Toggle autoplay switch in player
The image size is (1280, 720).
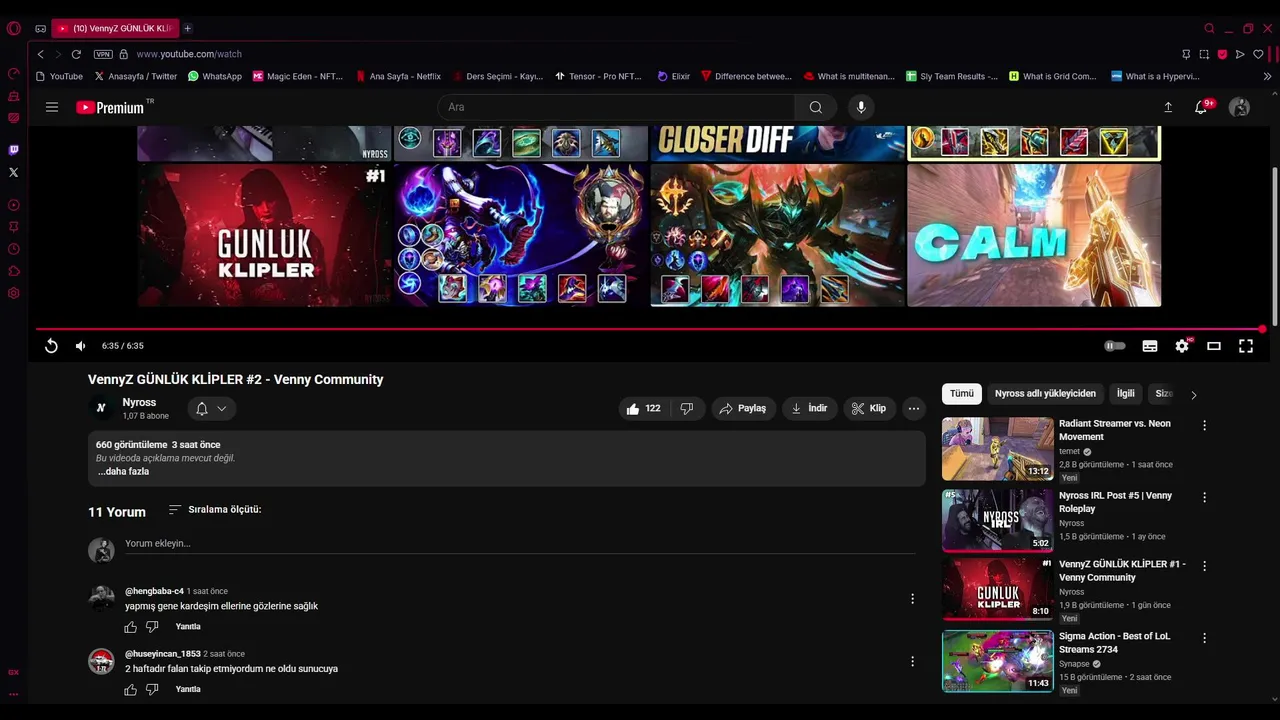pos(1115,346)
